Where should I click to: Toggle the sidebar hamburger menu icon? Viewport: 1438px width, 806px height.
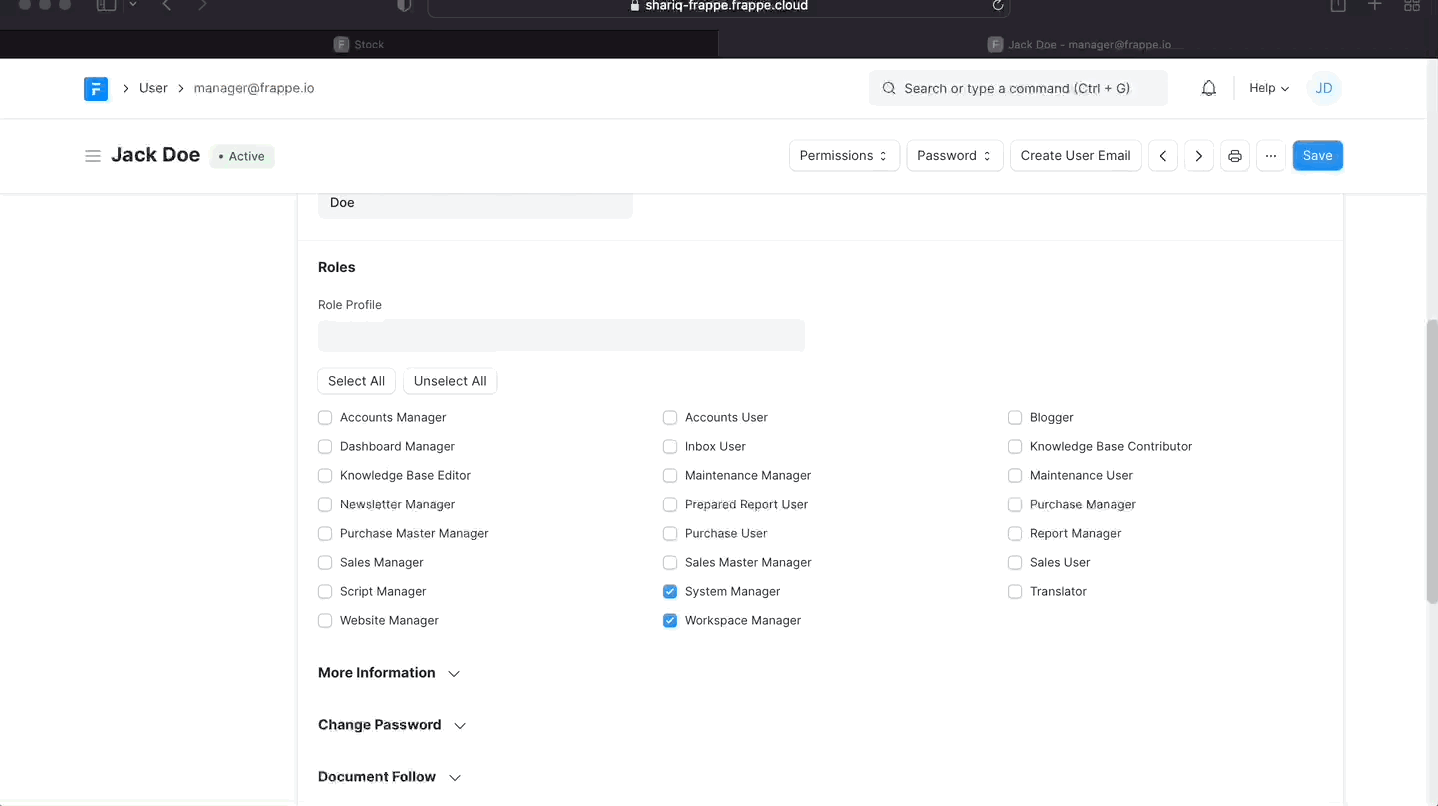coord(93,156)
